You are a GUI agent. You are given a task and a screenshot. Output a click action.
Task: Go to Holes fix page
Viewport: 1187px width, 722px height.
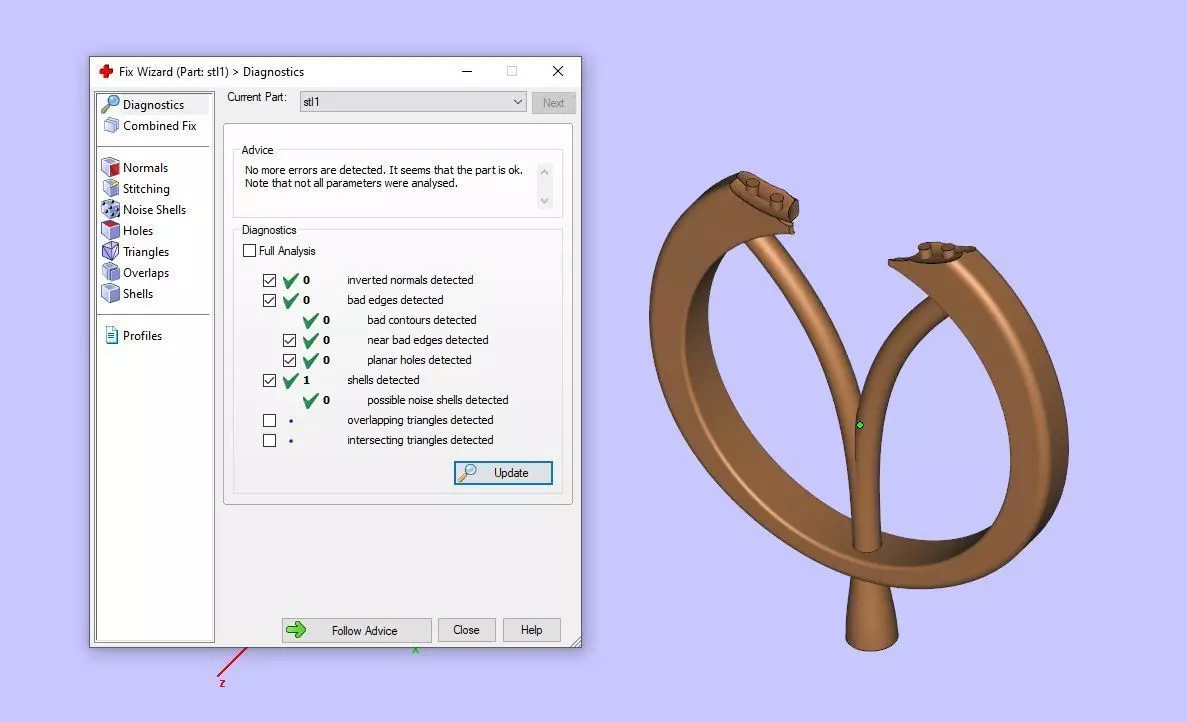(x=138, y=230)
